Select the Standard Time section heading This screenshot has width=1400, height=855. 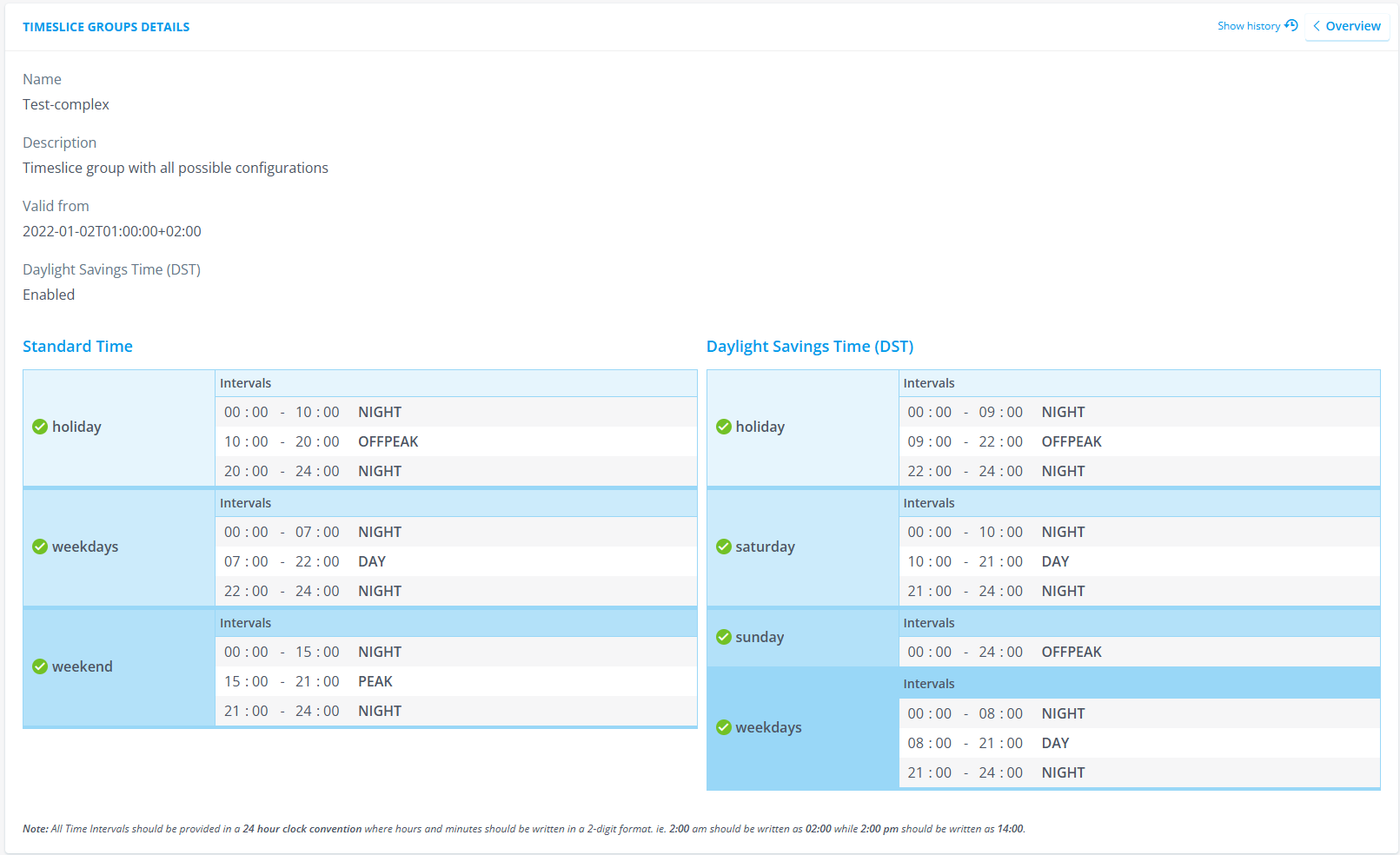click(x=77, y=346)
